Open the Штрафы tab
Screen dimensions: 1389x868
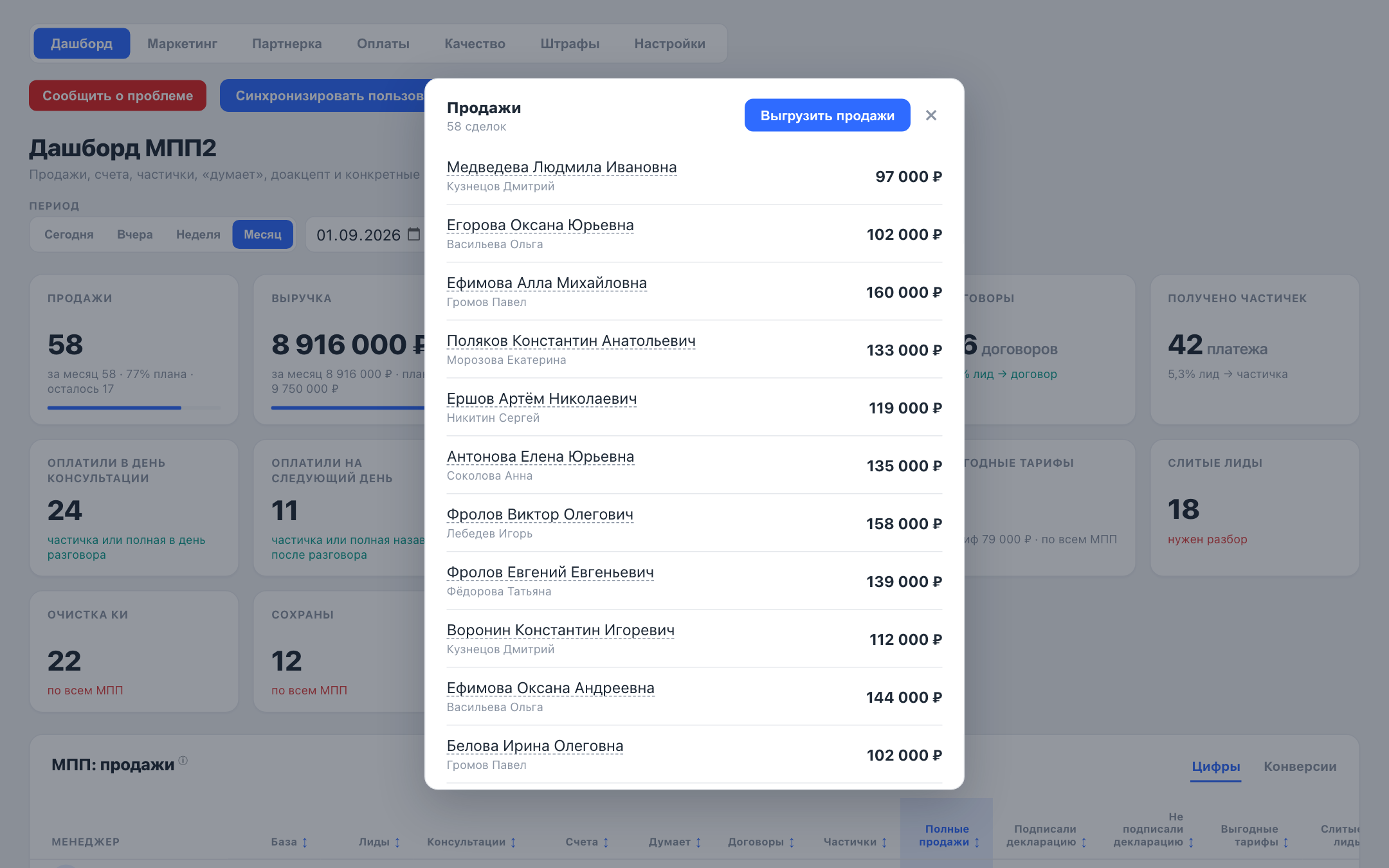coord(570,44)
